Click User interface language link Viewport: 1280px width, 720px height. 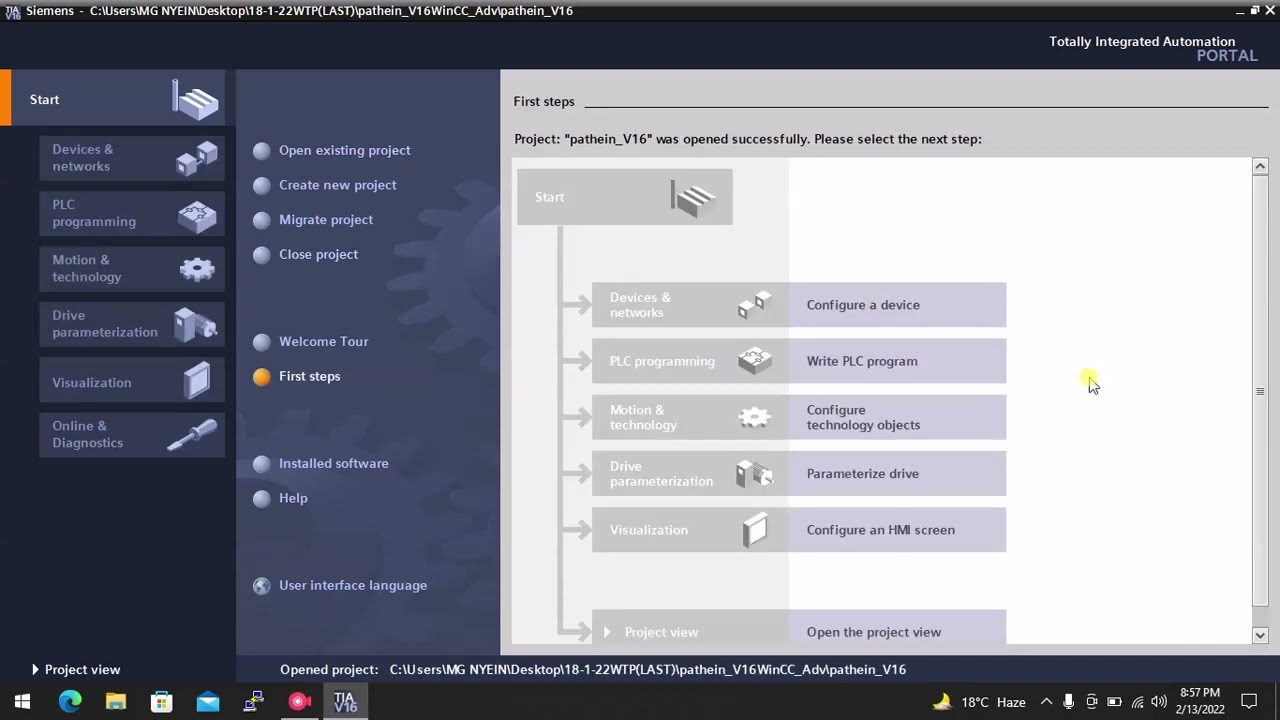[x=353, y=585]
